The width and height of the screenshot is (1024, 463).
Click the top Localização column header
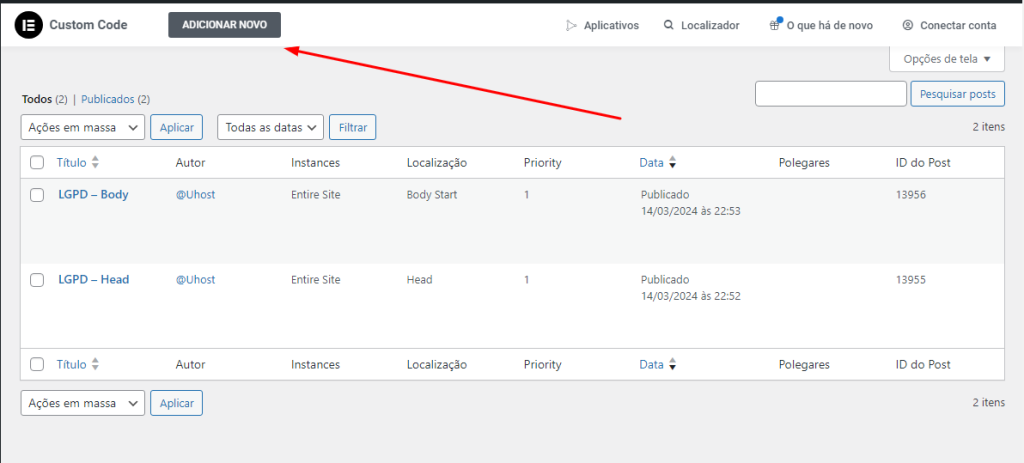(x=436, y=163)
